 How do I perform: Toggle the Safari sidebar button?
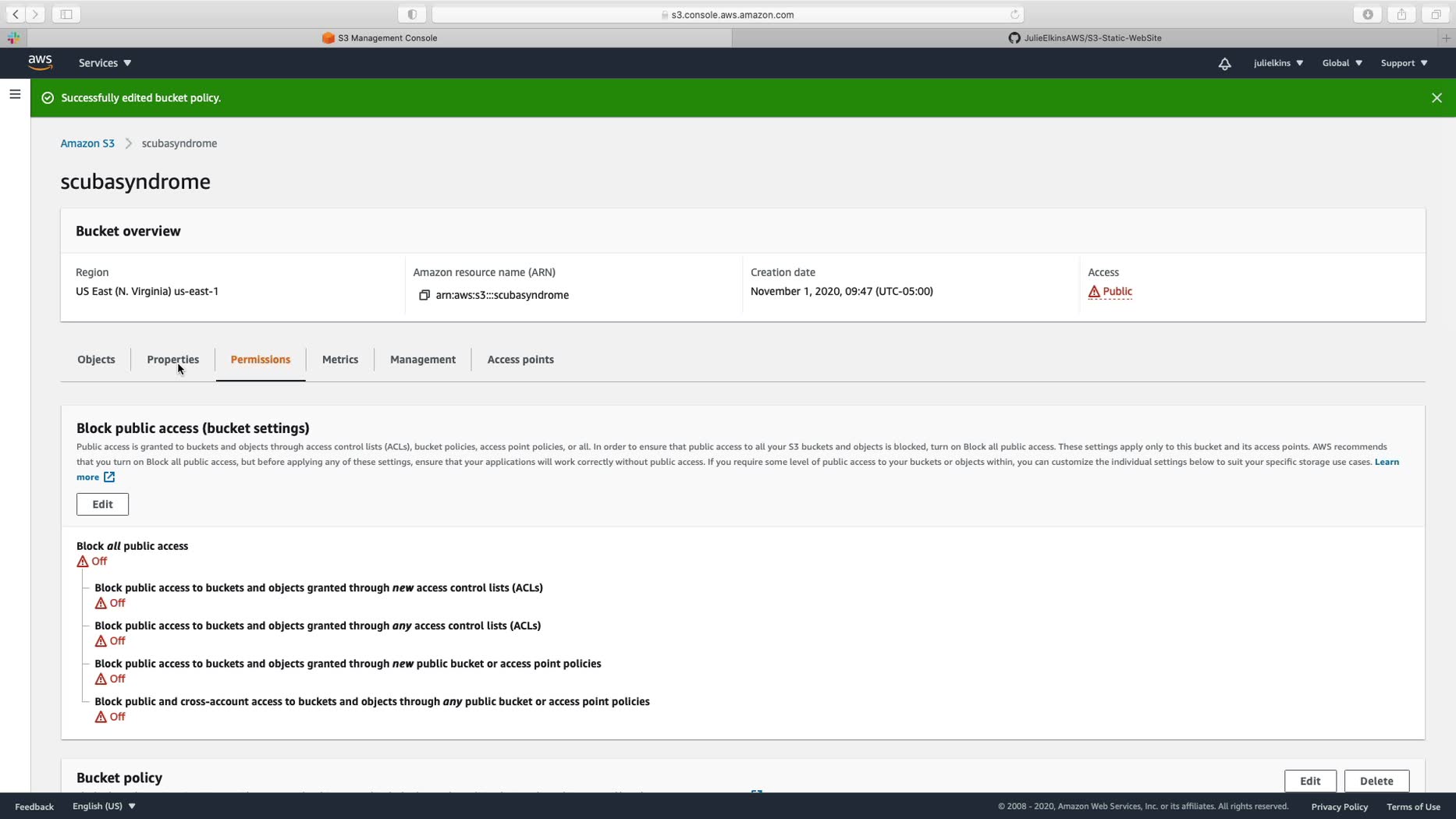(x=66, y=14)
